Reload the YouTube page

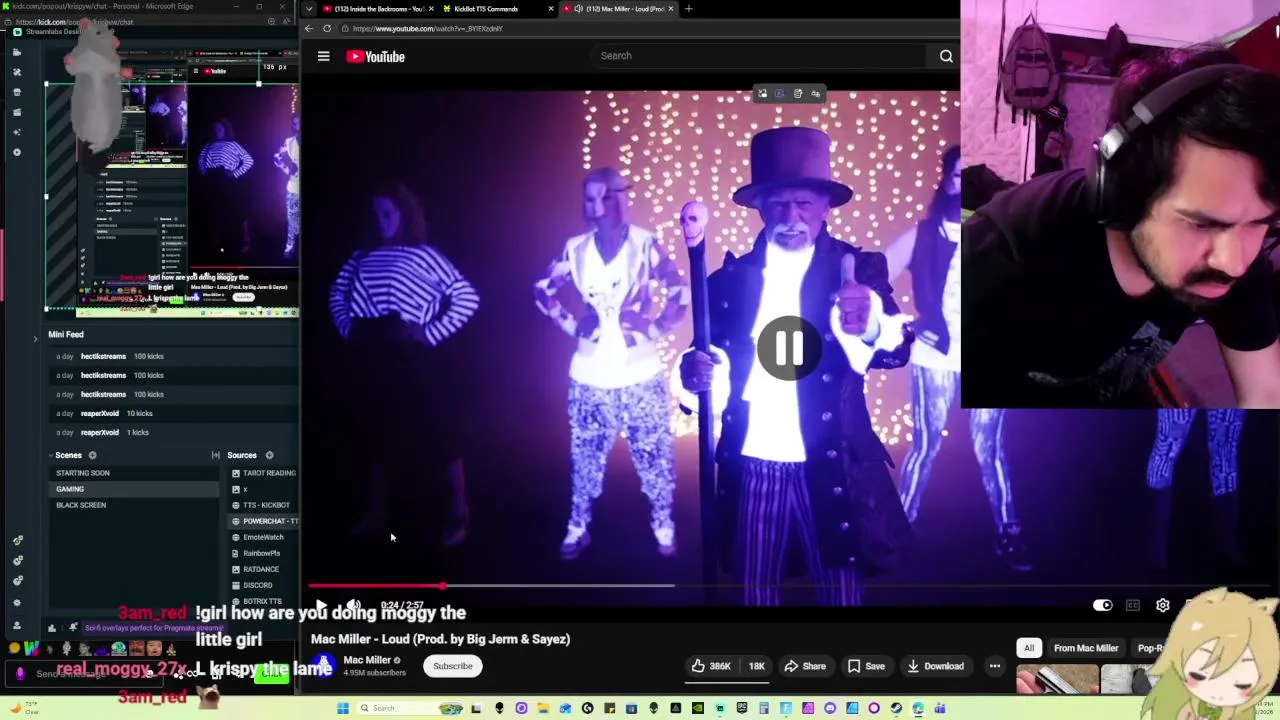(326, 28)
